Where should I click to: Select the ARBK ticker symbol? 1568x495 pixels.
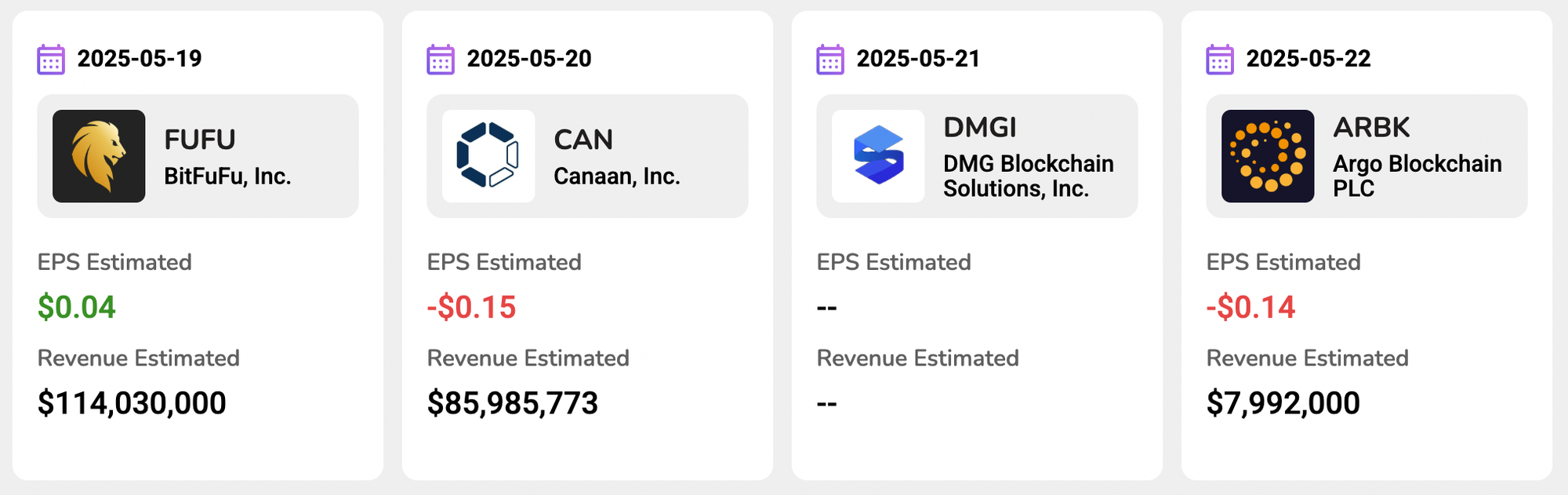click(x=1371, y=127)
